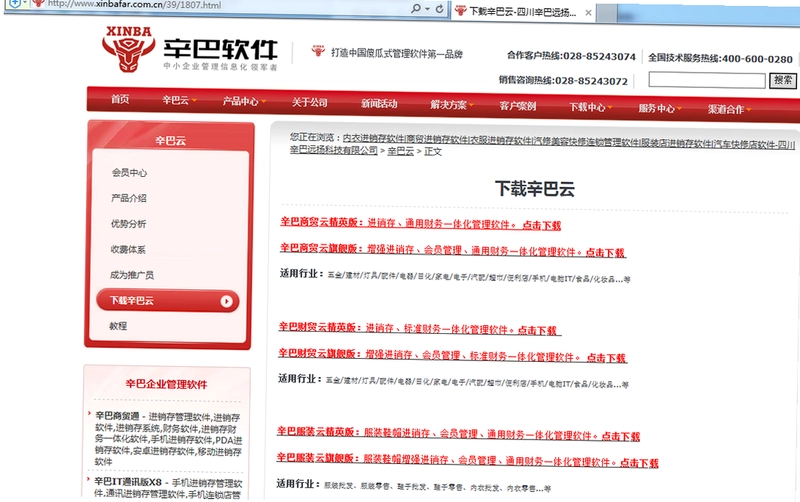Click the 合作客户热线:028-85243074 text
800x502 pixels.
point(571,56)
